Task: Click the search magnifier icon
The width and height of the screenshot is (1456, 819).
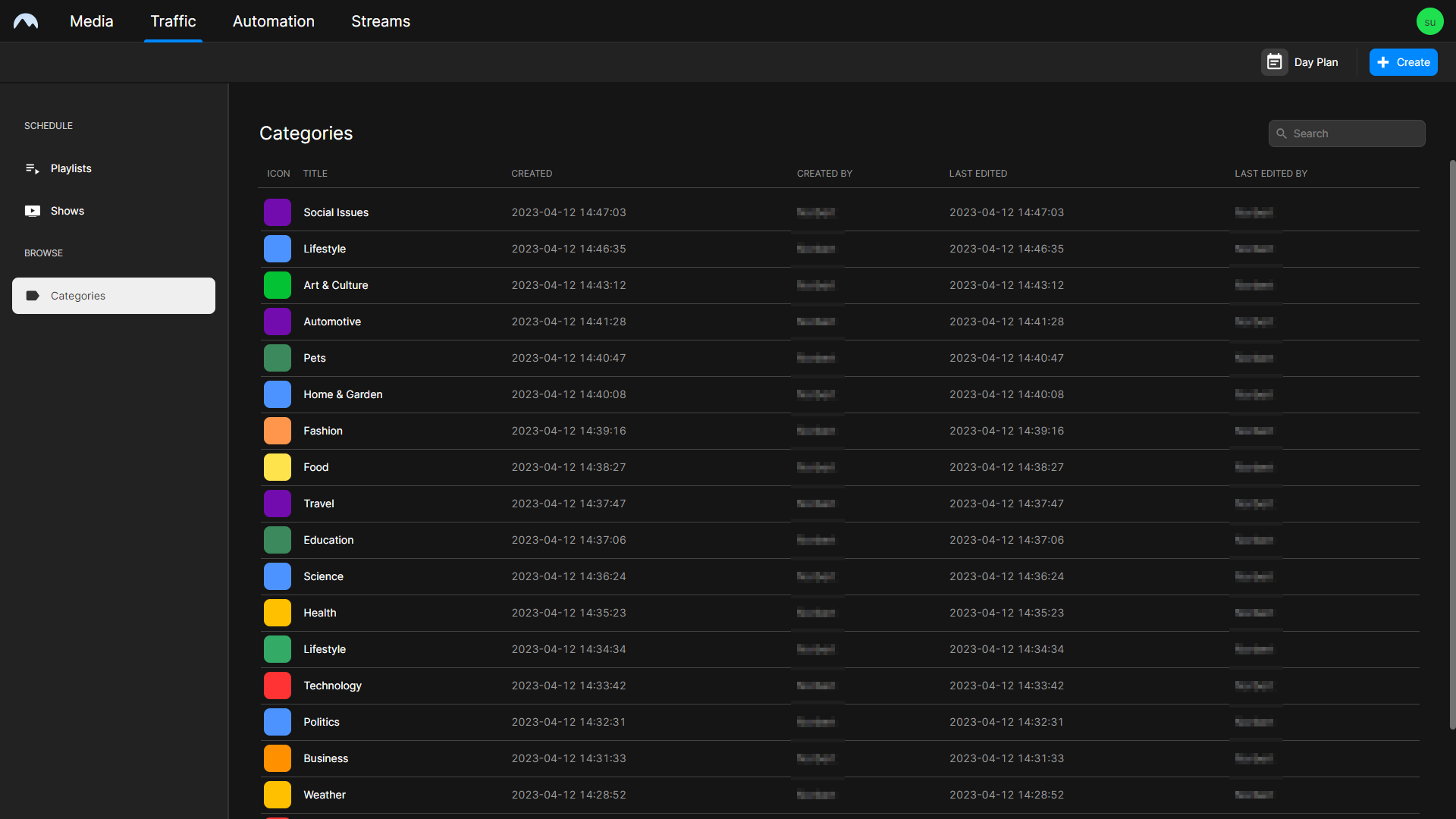Action: pos(1282,133)
